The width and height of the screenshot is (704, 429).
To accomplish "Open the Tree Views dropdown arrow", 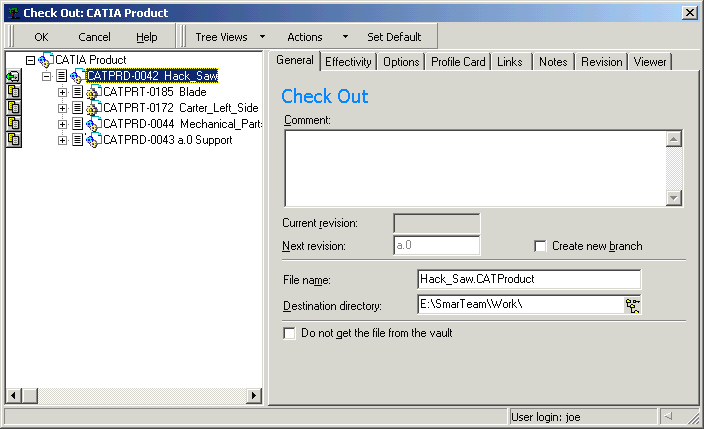I will tap(263, 37).
